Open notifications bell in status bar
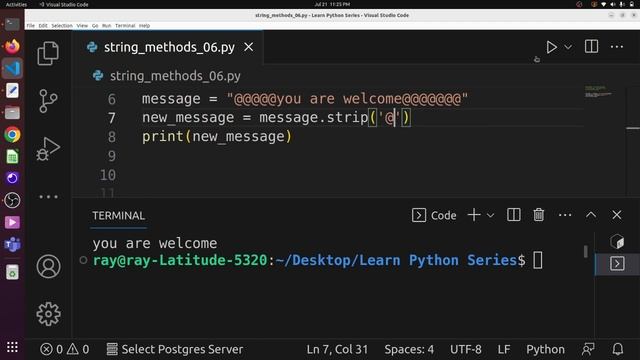Image resolution: width=640 pixels, height=360 pixels. (618, 349)
